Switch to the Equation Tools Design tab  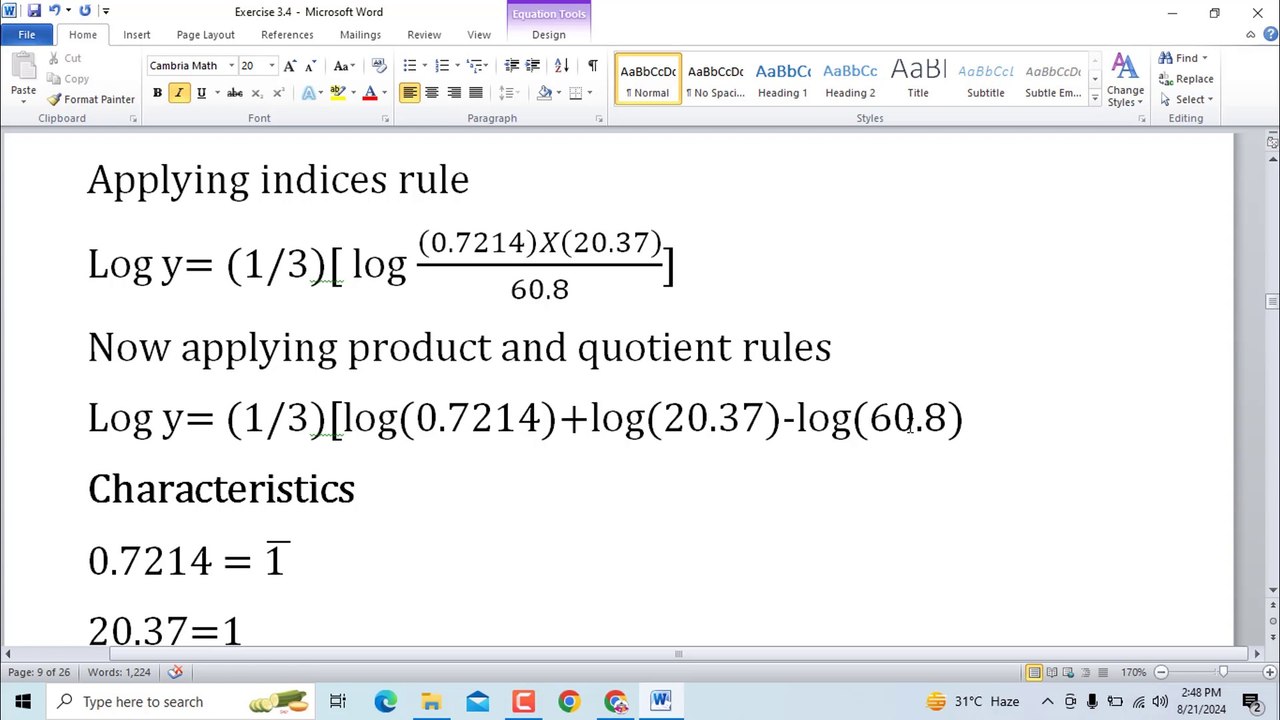548,35
